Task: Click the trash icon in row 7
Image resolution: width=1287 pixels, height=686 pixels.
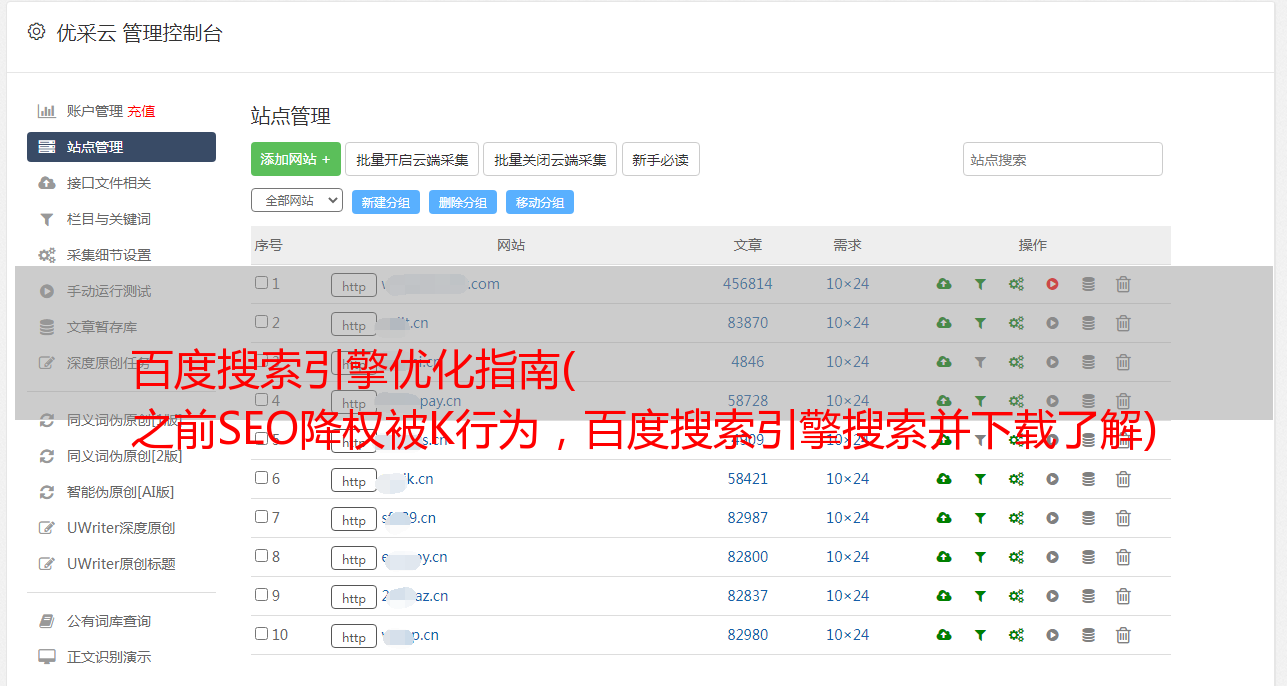Action: click(1123, 518)
